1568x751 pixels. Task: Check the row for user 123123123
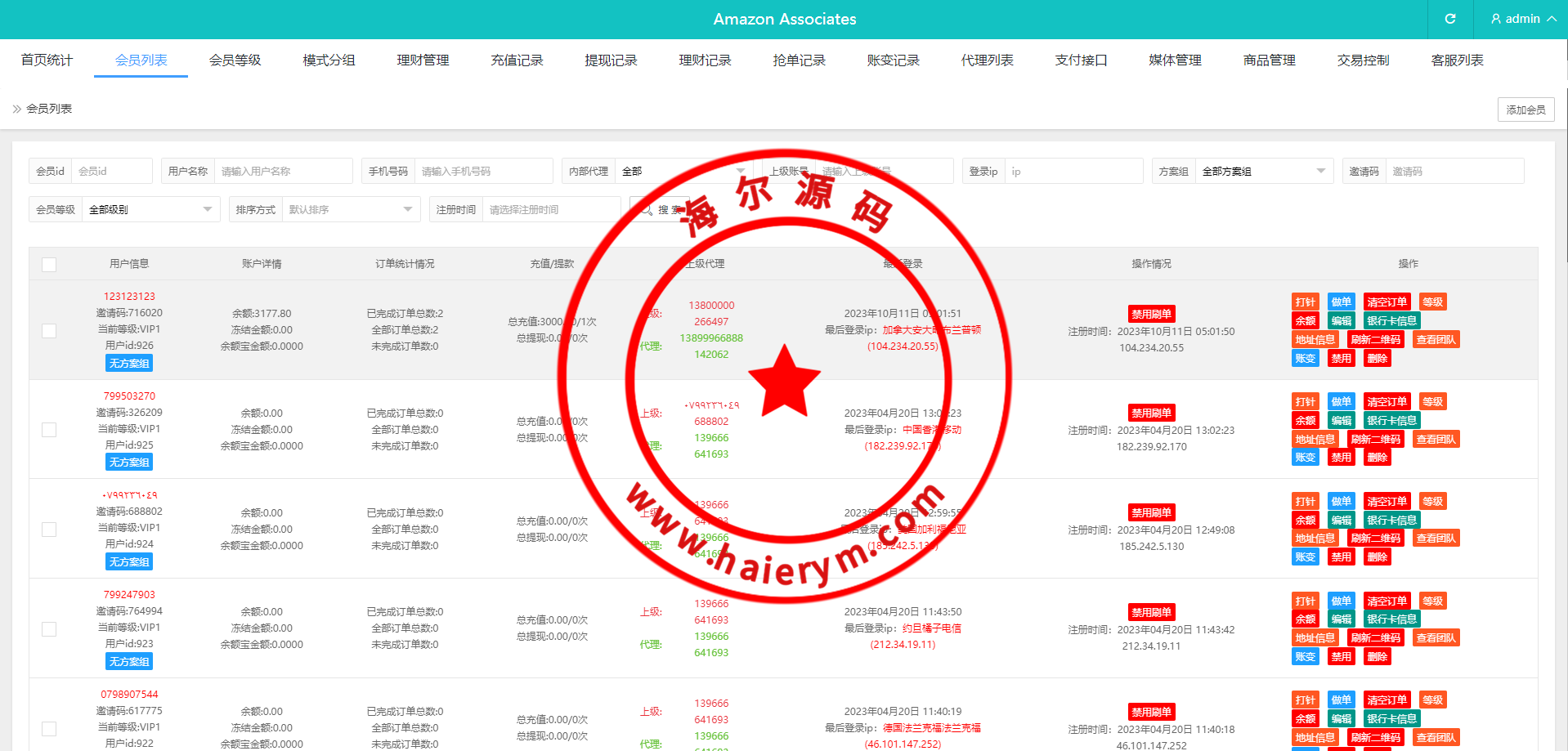[49, 330]
